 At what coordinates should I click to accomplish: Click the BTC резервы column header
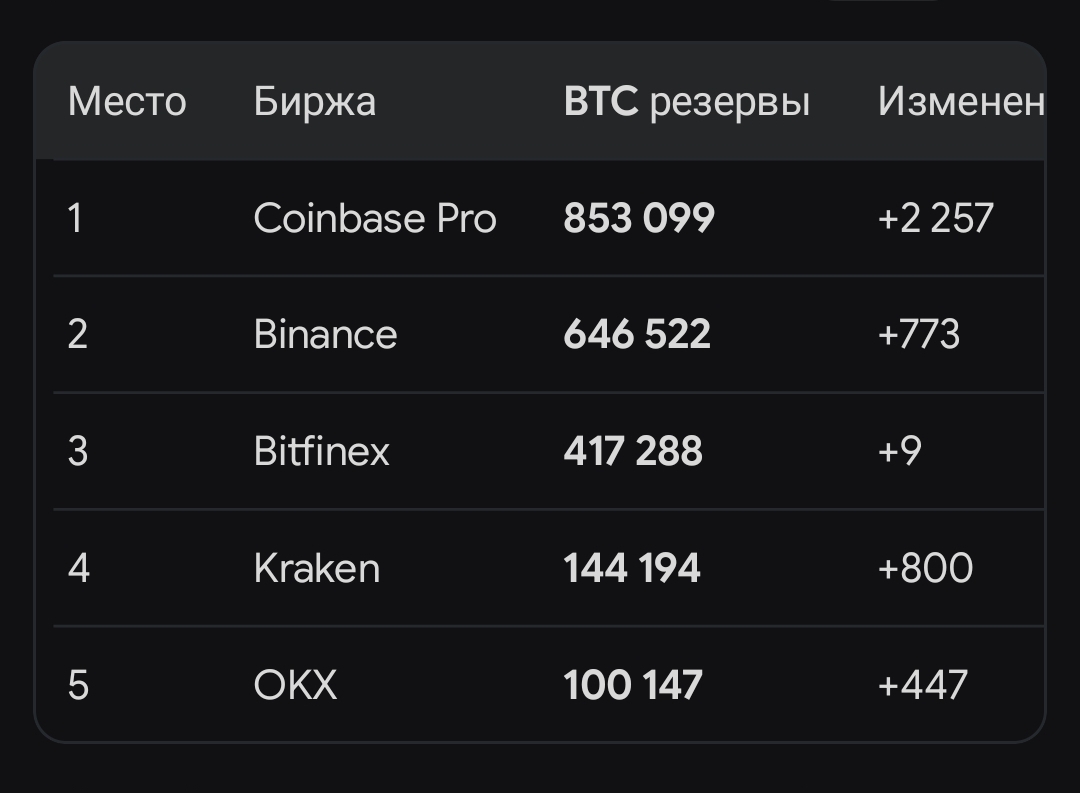point(687,102)
